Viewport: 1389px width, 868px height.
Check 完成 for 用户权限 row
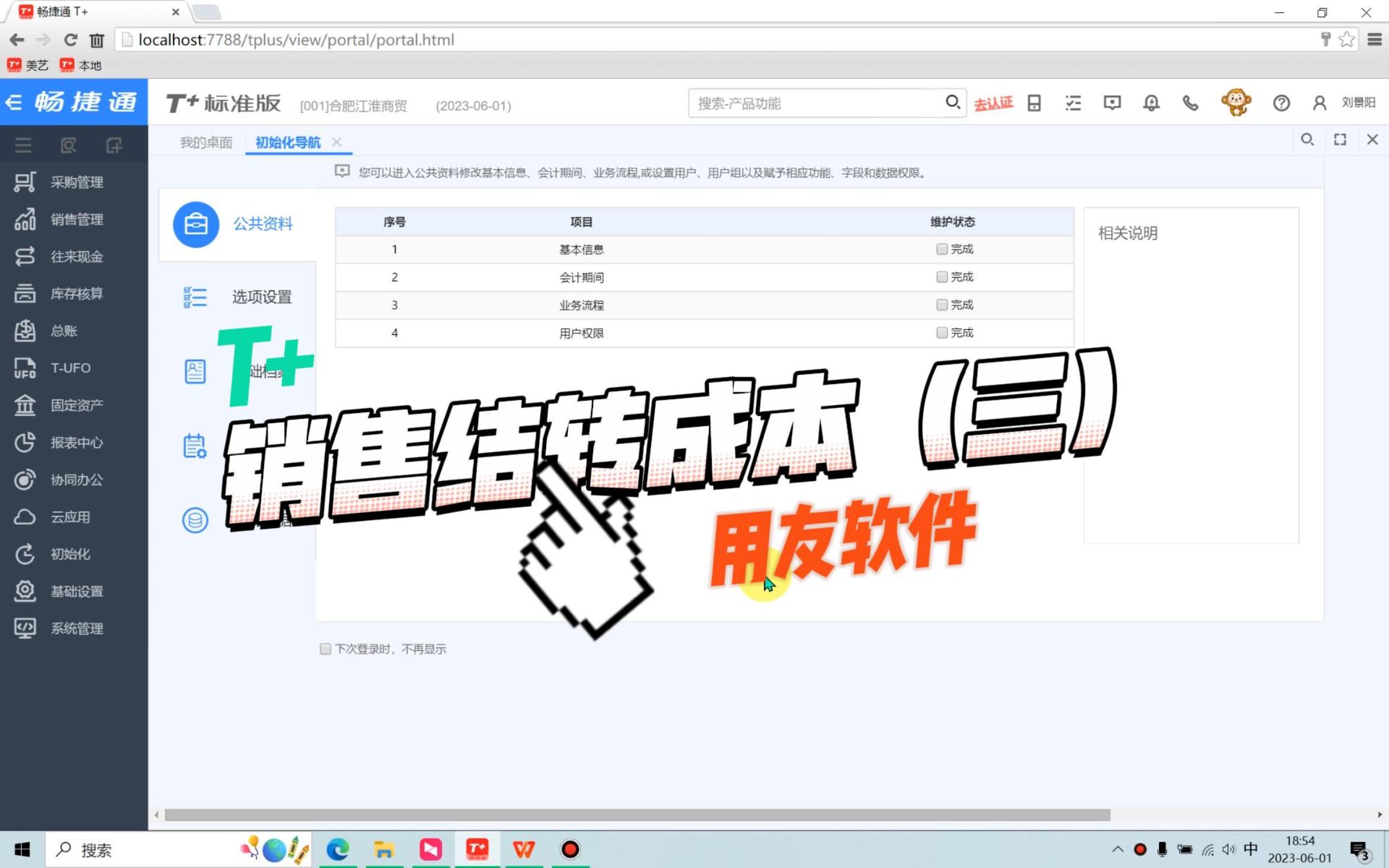[942, 332]
